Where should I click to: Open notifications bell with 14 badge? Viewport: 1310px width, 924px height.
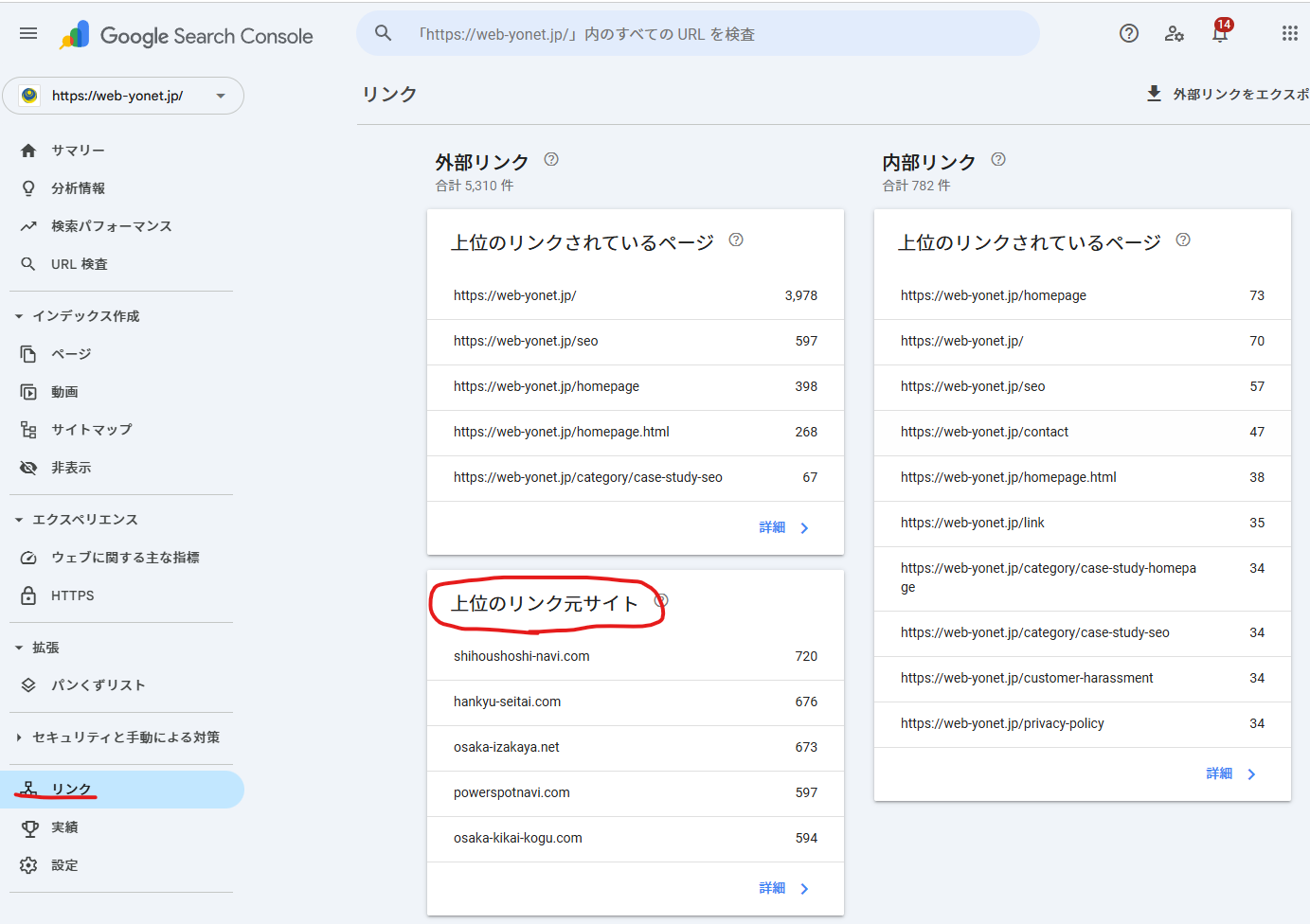pyautogui.click(x=1220, y=34)
